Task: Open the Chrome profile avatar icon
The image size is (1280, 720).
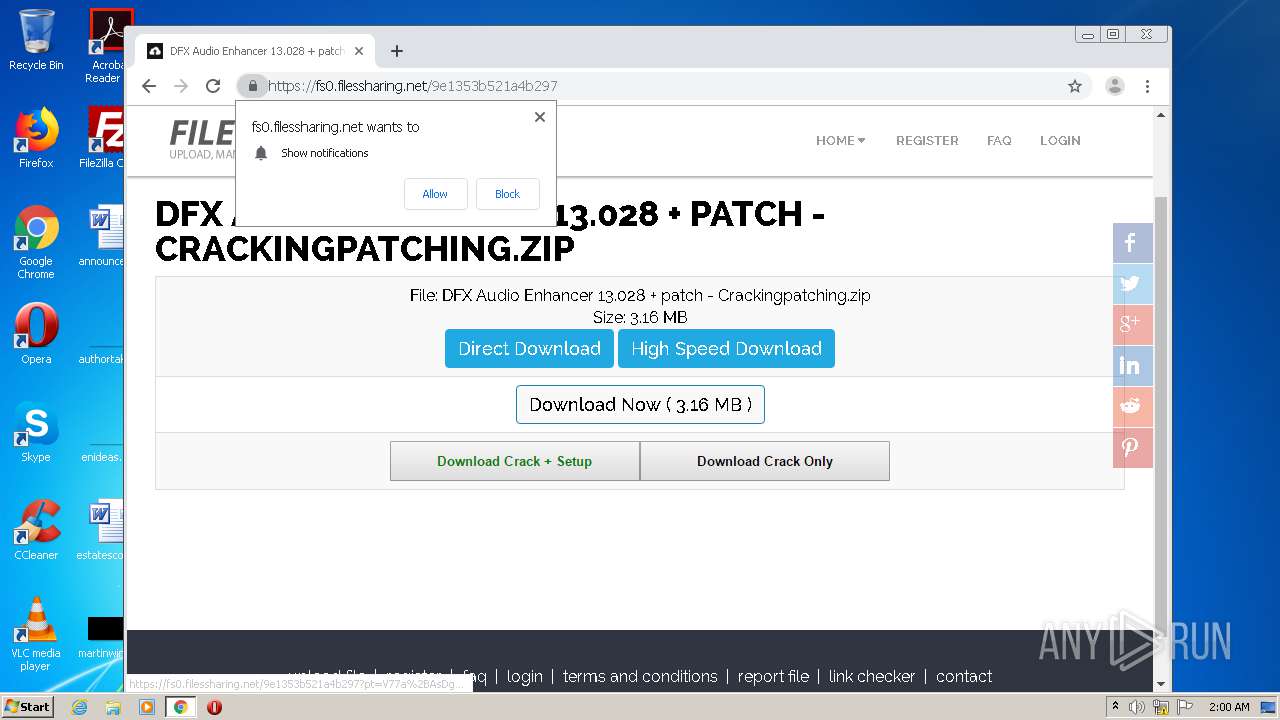Action: click(1115, 86)
